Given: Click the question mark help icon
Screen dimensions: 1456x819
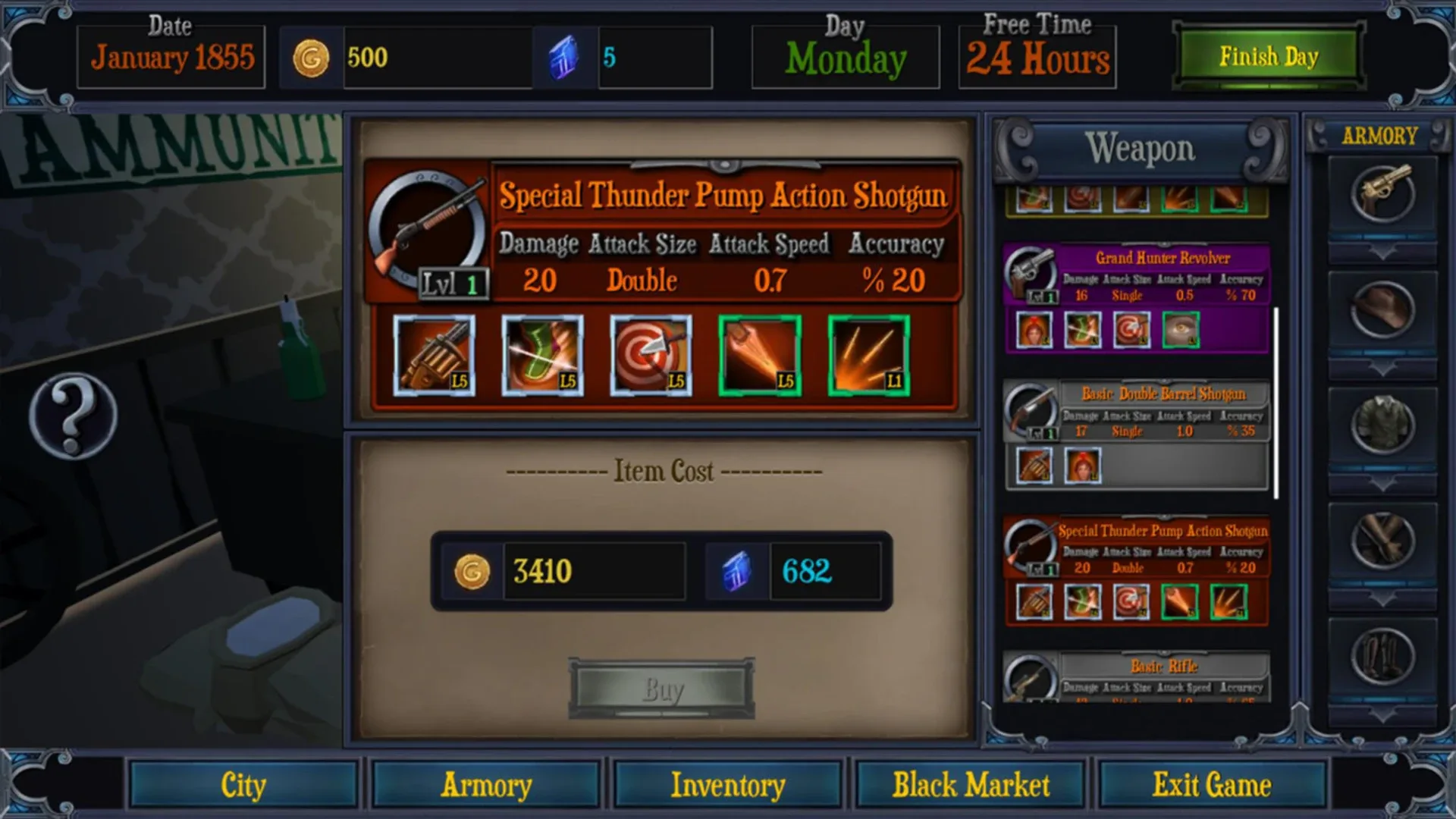Looking at the screenshot, I should pos(73,415).
